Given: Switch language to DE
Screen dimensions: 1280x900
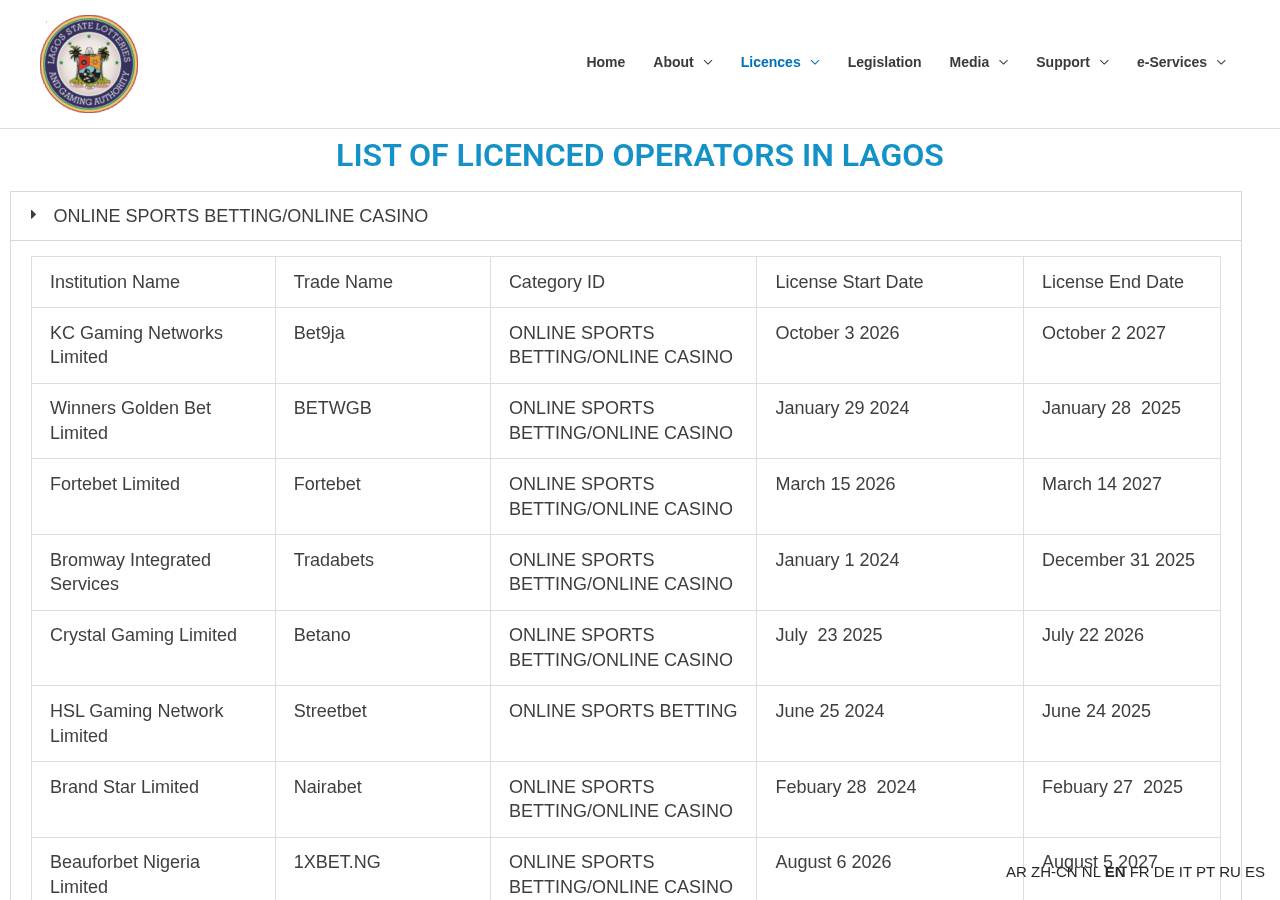Looking at the screenshot, I should pyautogui.click(x=1164, y=872).
